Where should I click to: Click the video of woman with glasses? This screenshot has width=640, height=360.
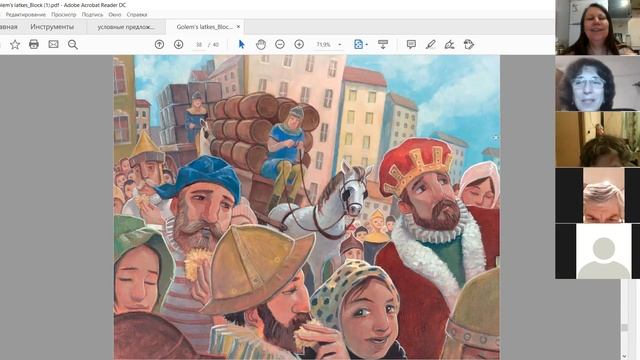click(598, 83)
